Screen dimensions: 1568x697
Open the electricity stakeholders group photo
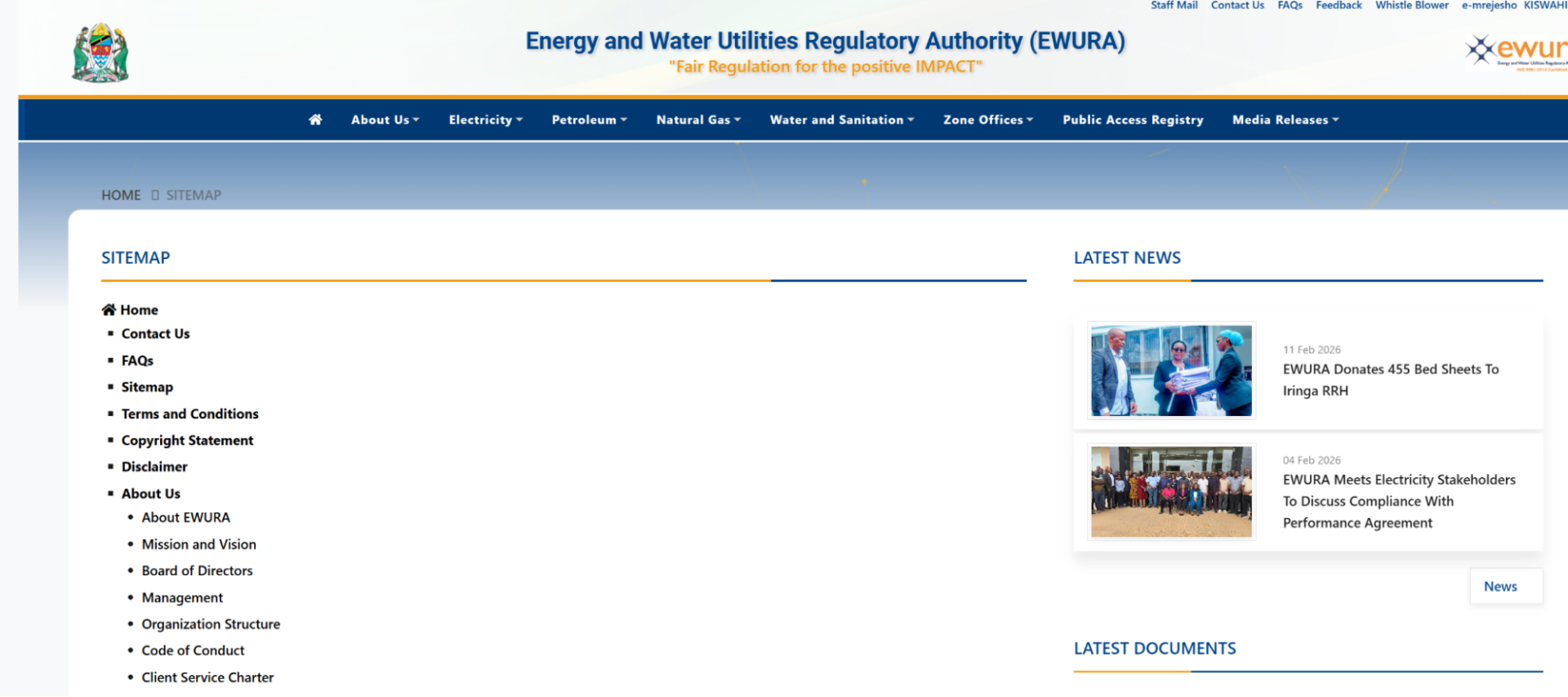click(1171, 492)
